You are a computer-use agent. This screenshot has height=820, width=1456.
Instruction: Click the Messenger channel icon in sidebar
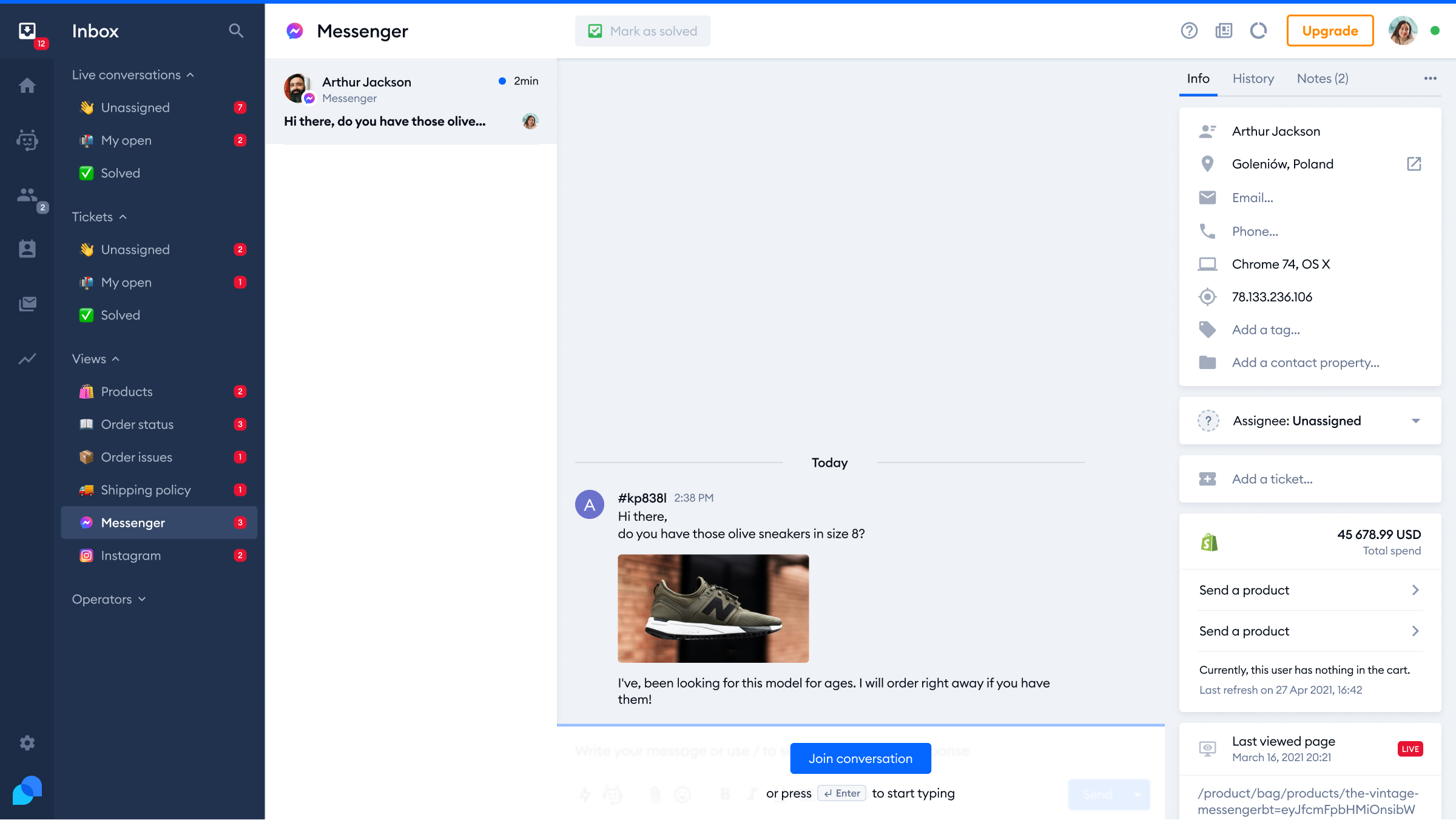pos(87,522)
